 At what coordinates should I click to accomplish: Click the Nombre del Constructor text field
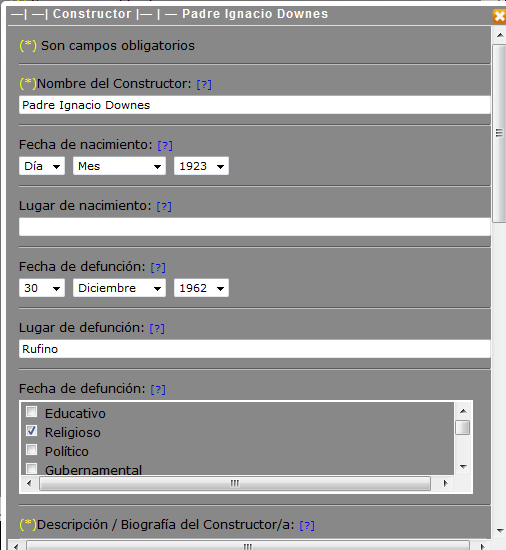255,105
